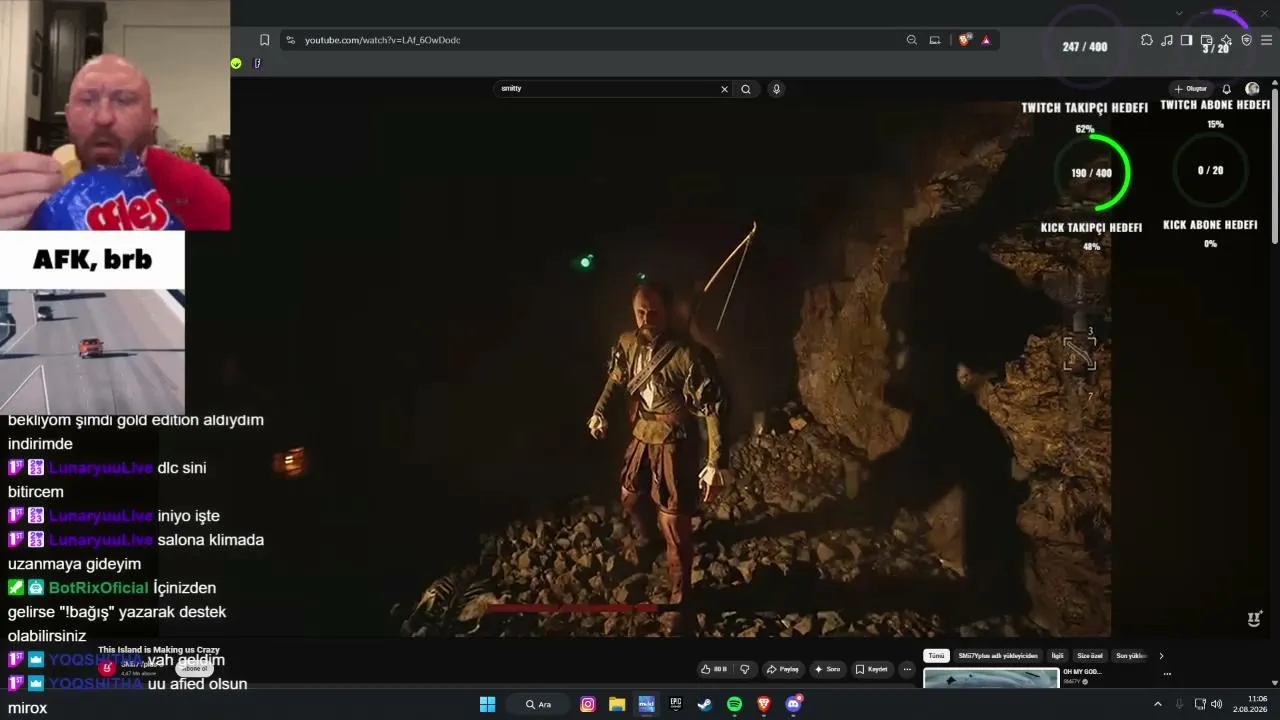Click the LunaryuuLive username beside 'iniyo işte'
Image resolution: width=1280 pixels, height=720 pixels.
[x=100, y=516]
